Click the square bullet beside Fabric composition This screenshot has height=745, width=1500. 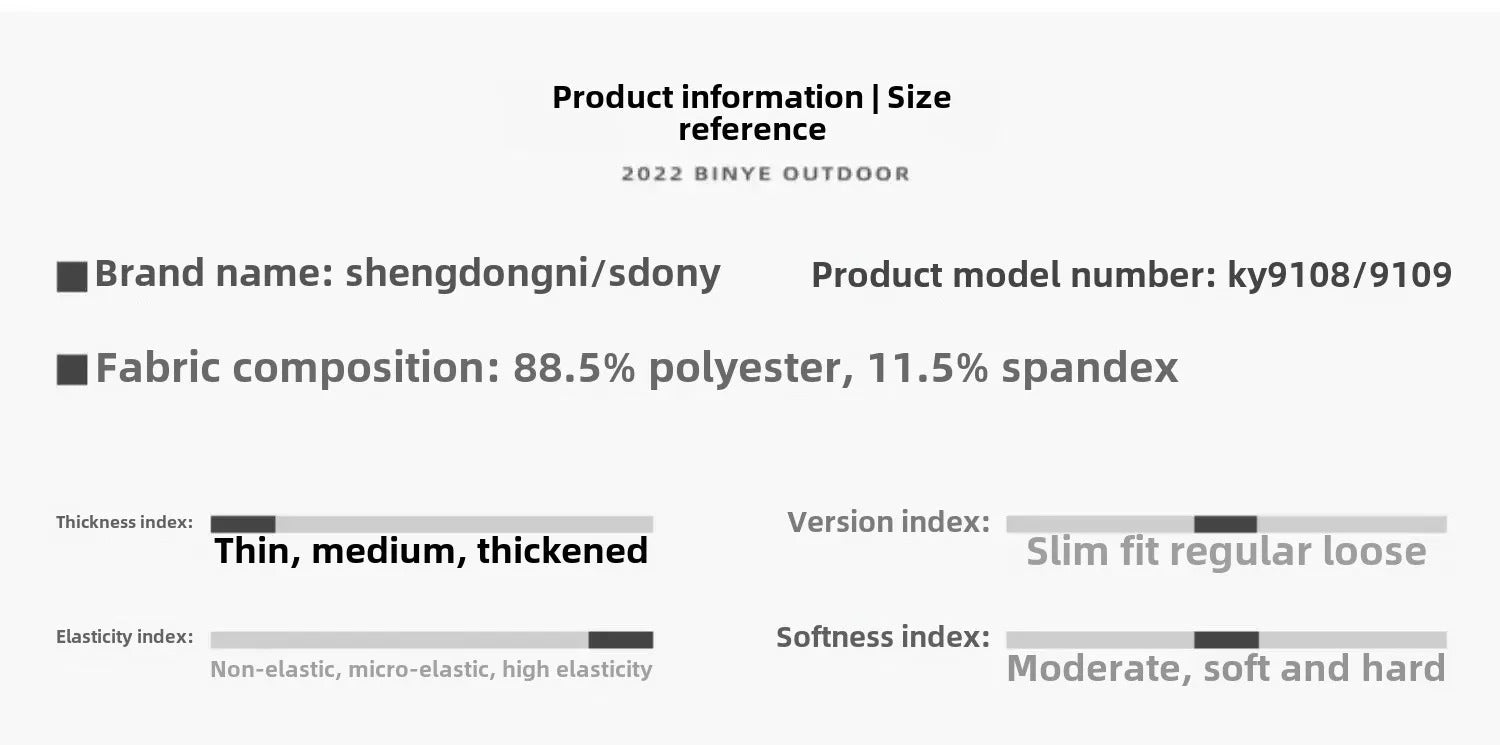coord(72,370)
